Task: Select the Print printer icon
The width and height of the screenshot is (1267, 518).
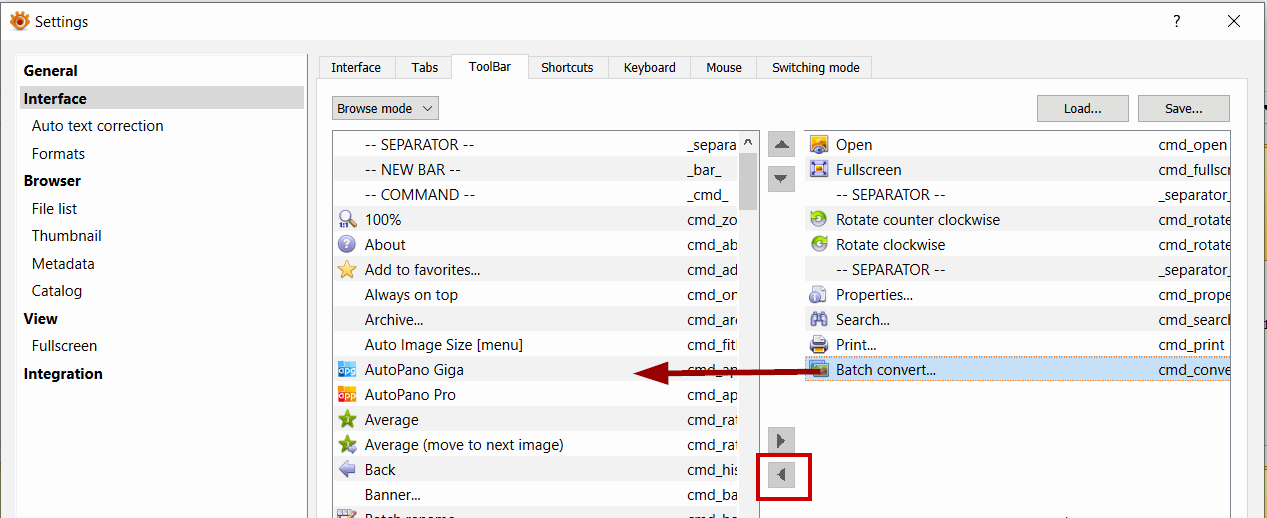Action: 819,345
